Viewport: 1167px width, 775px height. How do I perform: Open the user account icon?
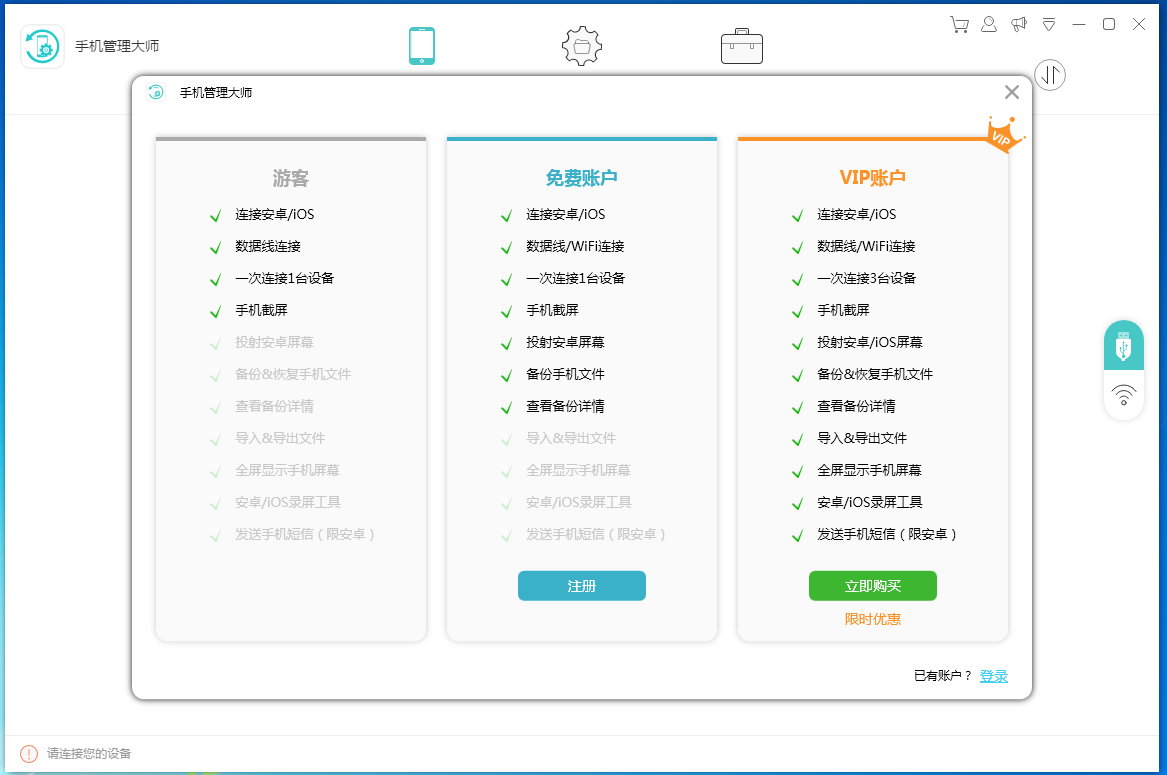point(989,25)
